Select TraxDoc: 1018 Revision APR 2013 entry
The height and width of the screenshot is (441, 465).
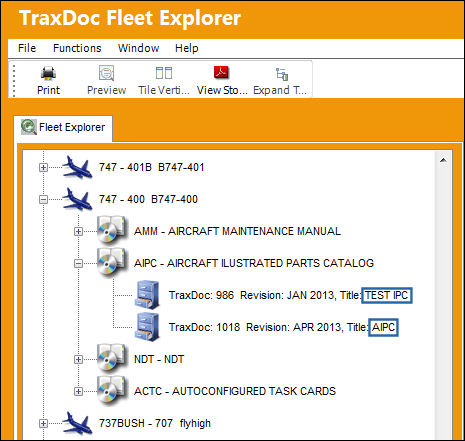(283, 327)
